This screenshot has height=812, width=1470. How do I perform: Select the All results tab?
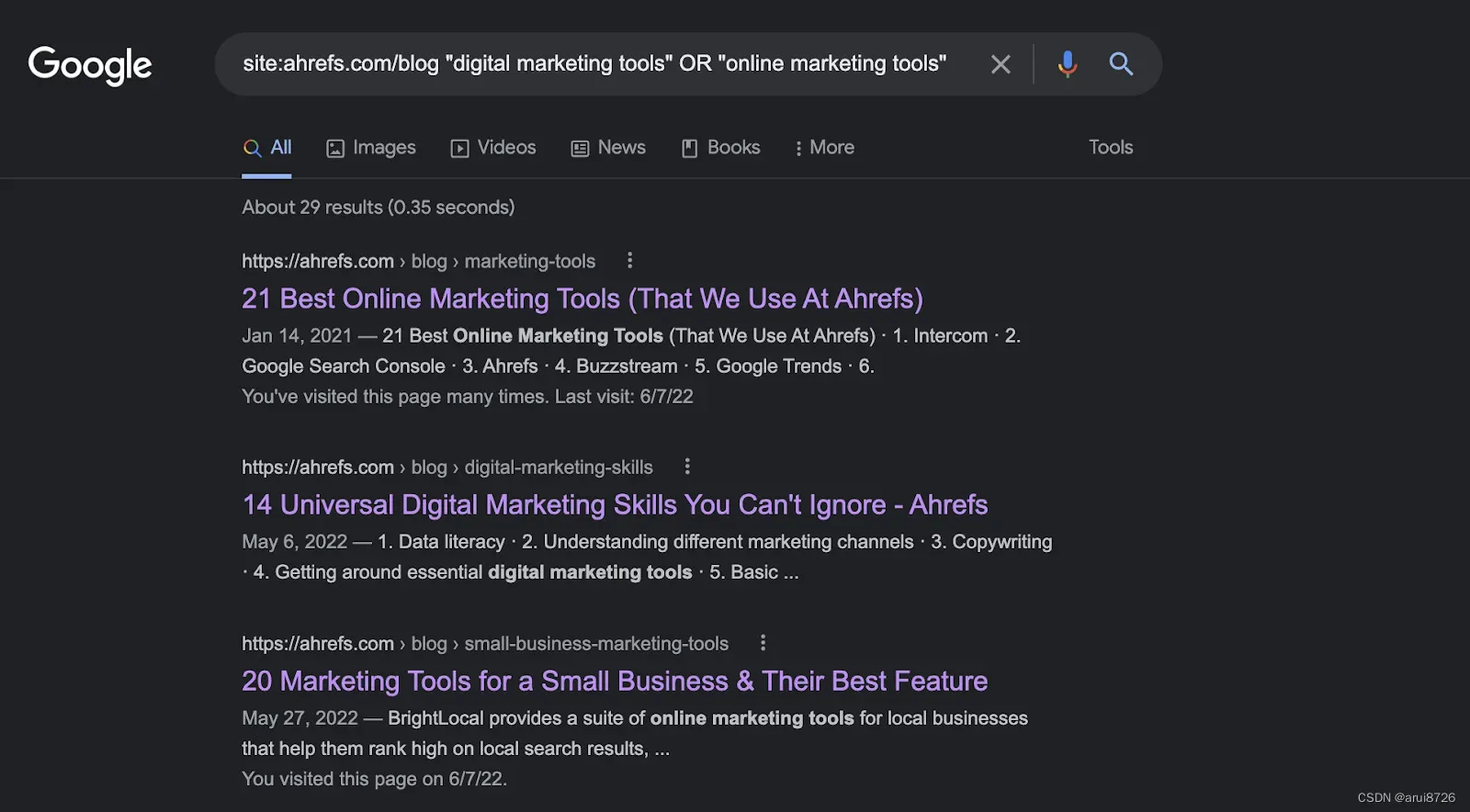[x=267, y=148]
